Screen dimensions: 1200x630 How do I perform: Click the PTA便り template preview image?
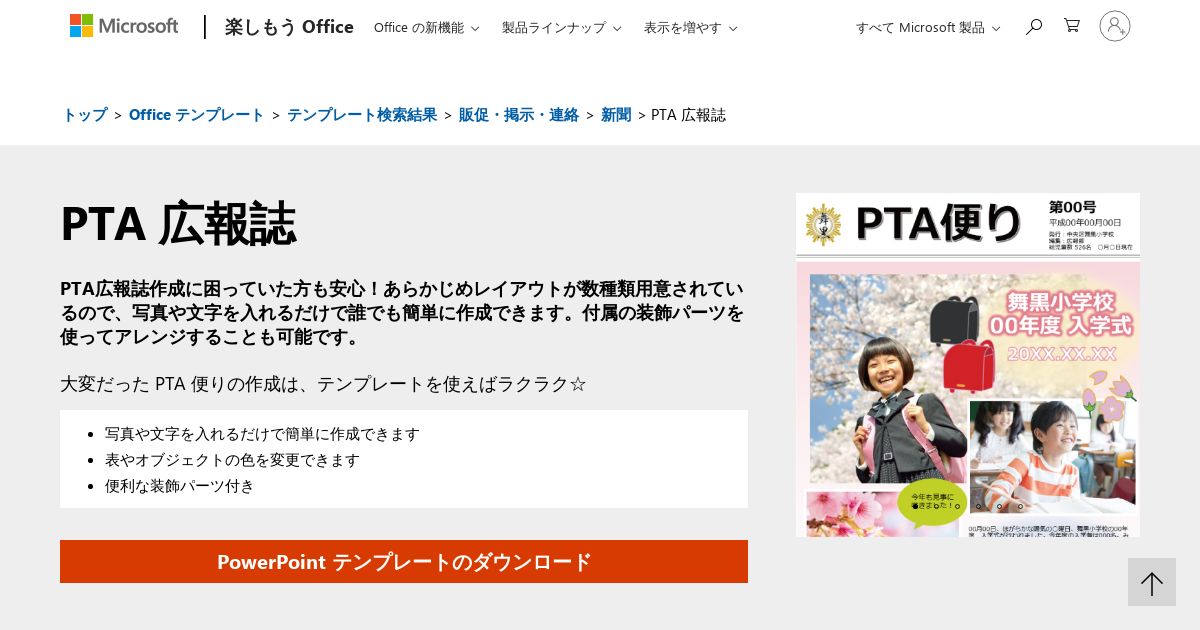[x=967, y=365]
